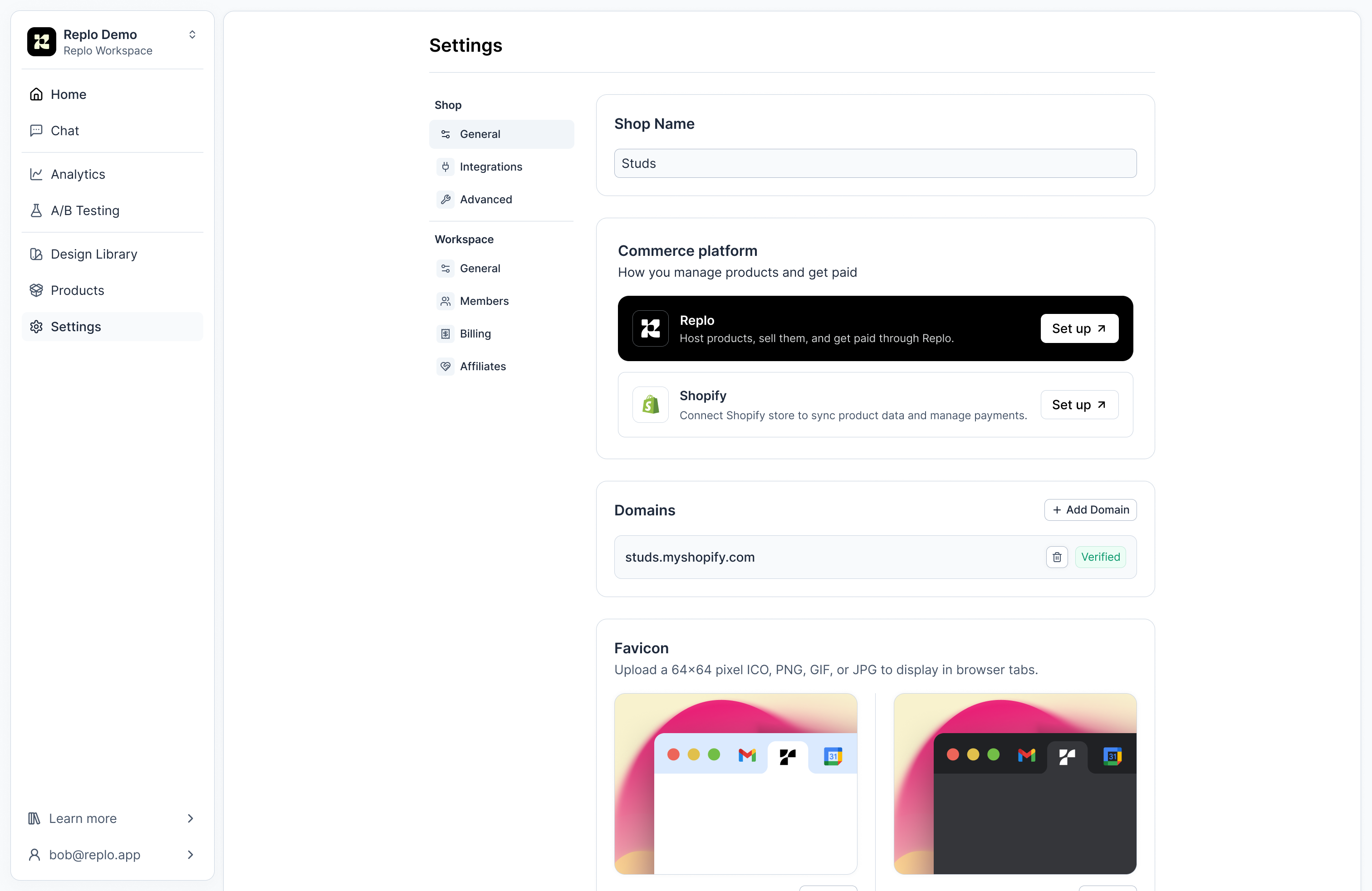Click the Replo logo in commerce platform card

tap(650, 328)
